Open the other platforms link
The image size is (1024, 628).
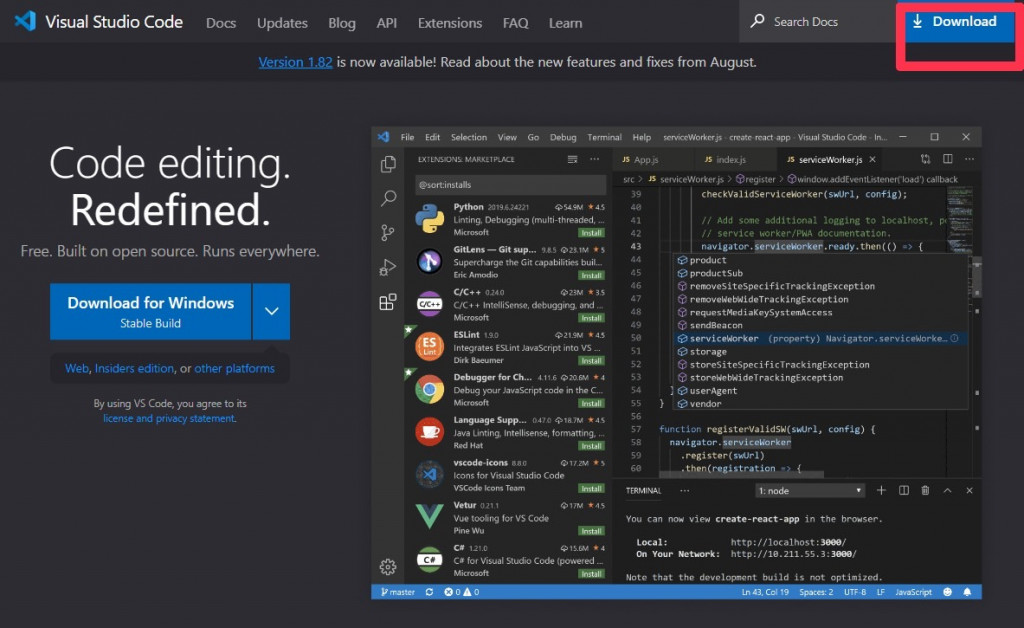point(234,368)
